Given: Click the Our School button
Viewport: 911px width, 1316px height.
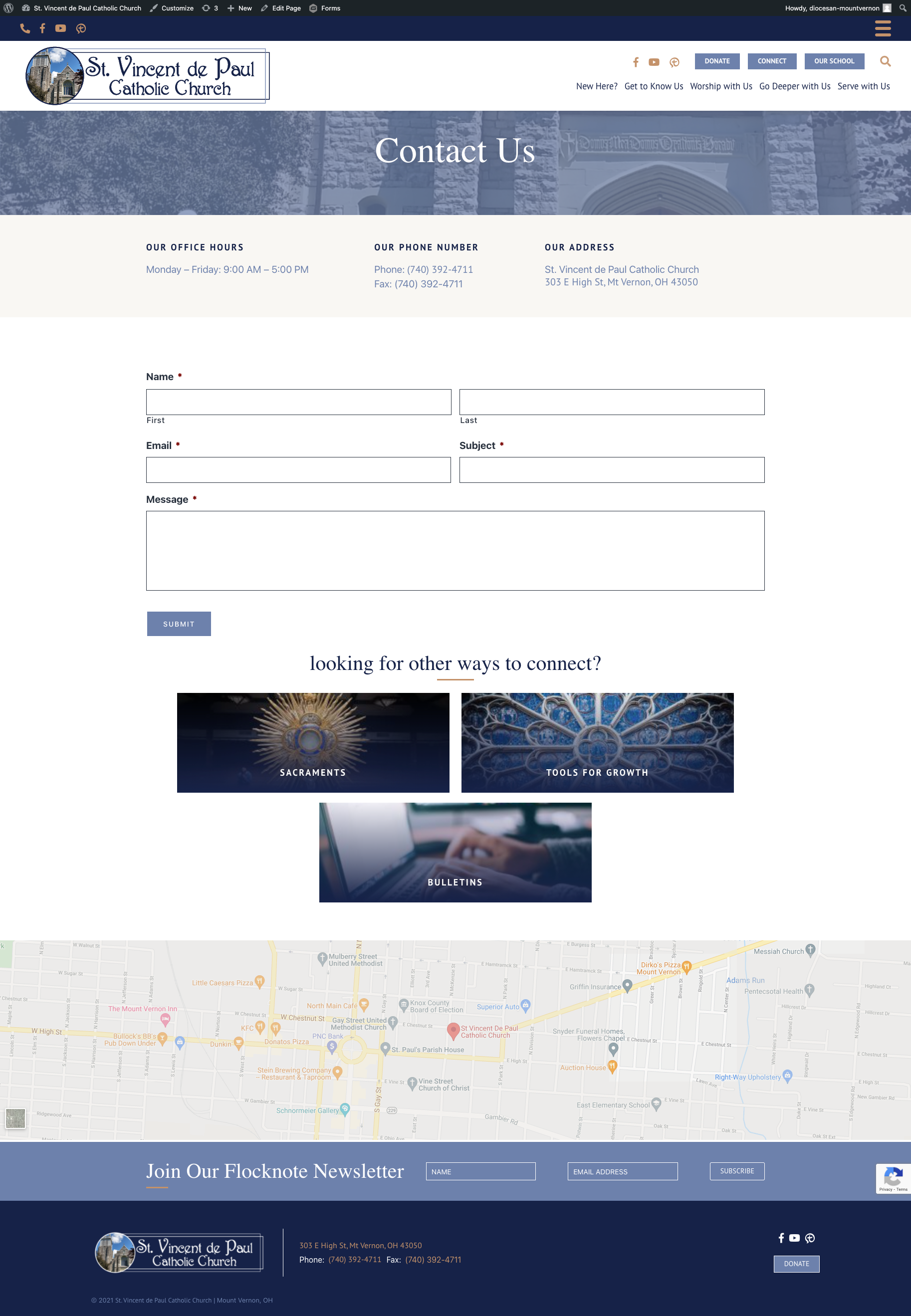Looking at the screenshot, I should [x=833, y=61].
